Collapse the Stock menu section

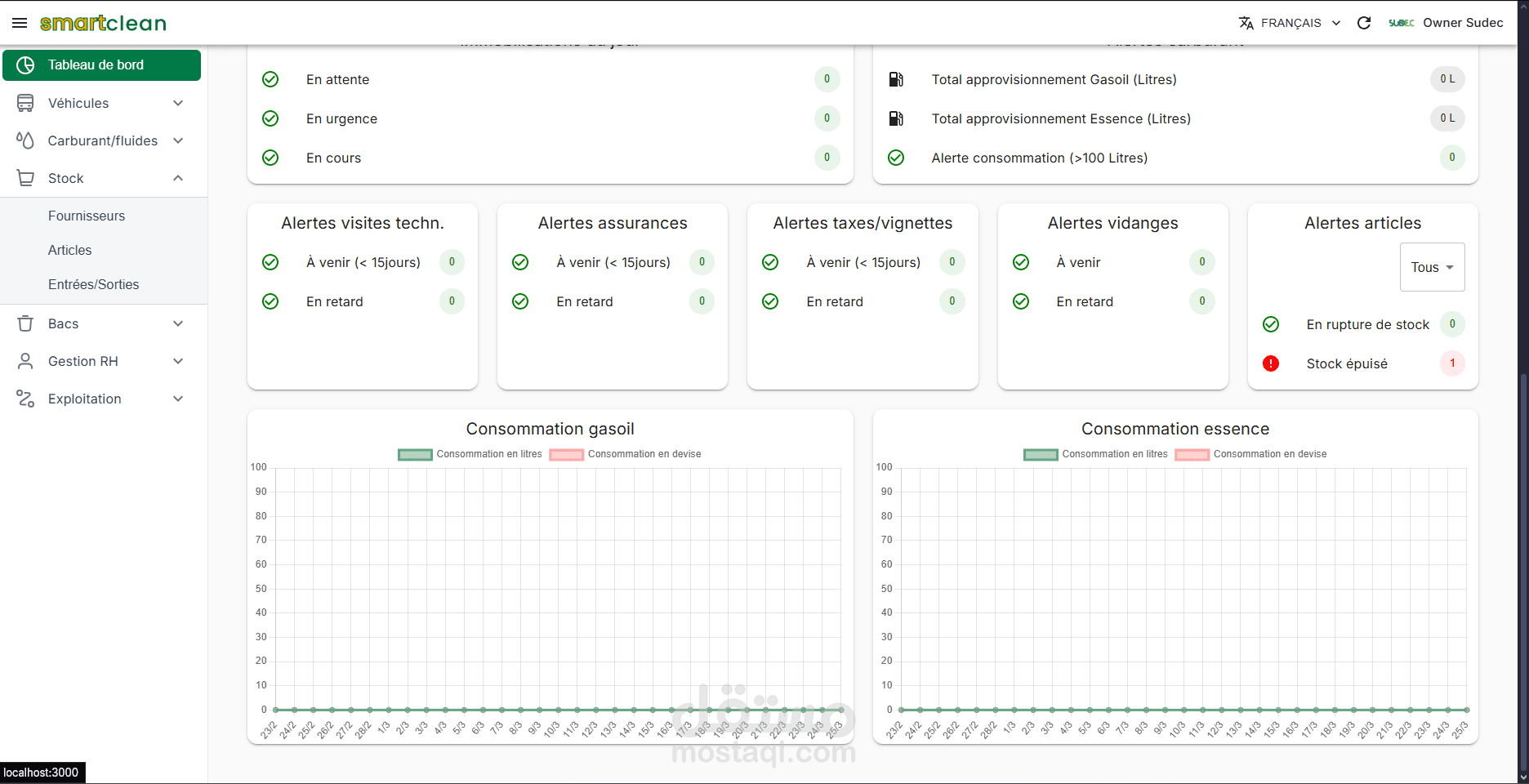click(x=178, y=178)
